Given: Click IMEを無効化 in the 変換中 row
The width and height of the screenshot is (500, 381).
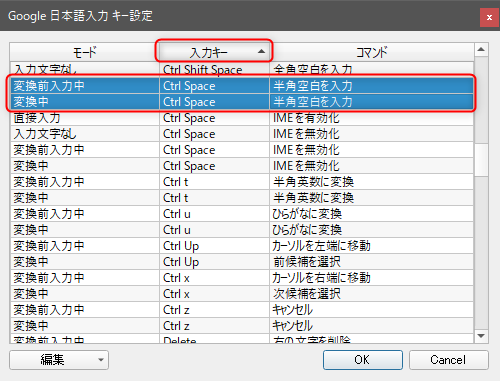Looking at the screenshot, I should pos(371,166).
